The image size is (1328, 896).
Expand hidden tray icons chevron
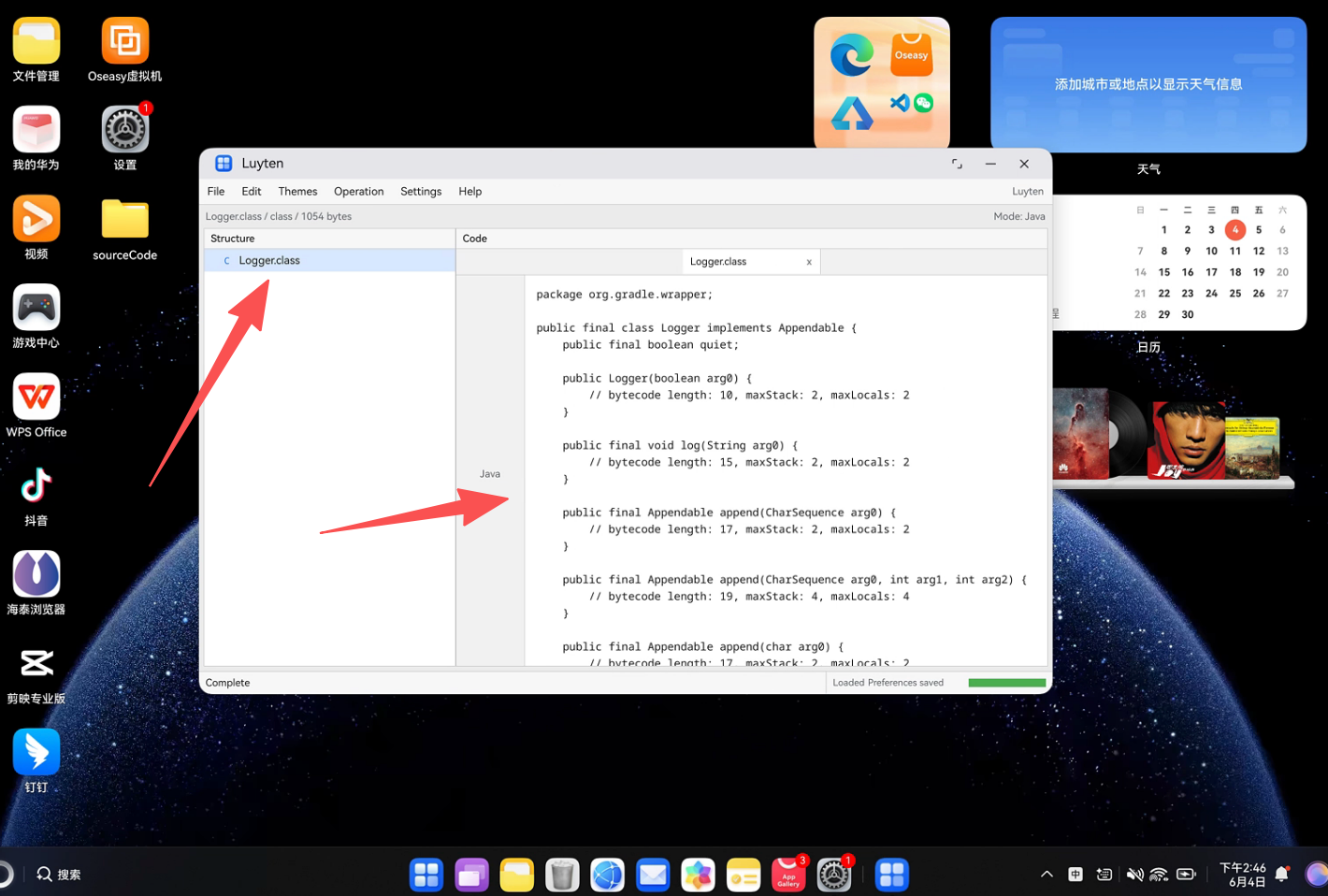[1047, 874]
